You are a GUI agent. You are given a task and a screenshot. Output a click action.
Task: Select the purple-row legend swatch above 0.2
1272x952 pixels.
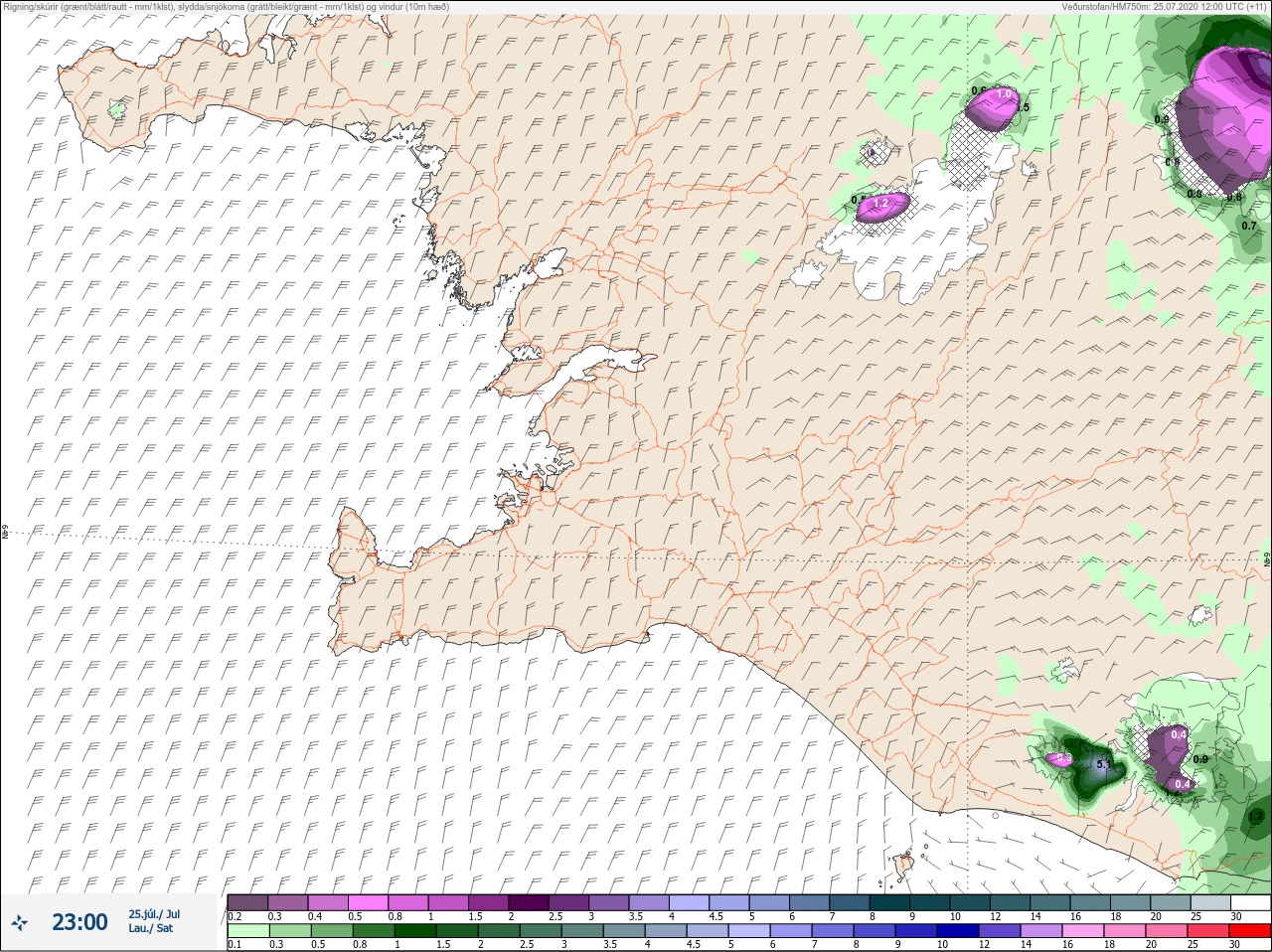coord(247,902)
